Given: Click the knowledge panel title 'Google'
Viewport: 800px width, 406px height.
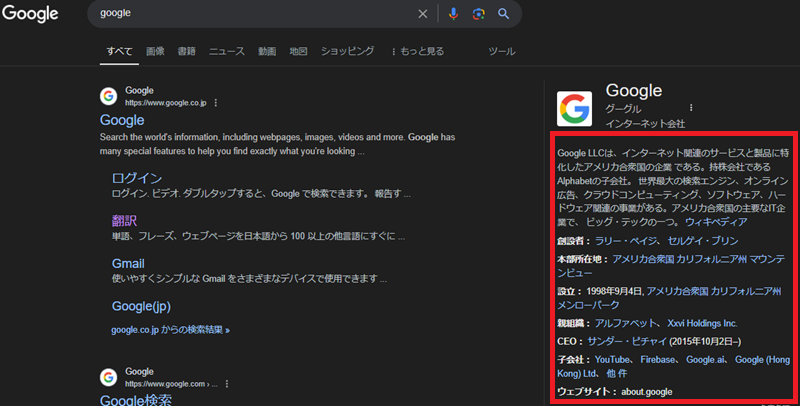Looking at the screenshot, I should [634, 90].
